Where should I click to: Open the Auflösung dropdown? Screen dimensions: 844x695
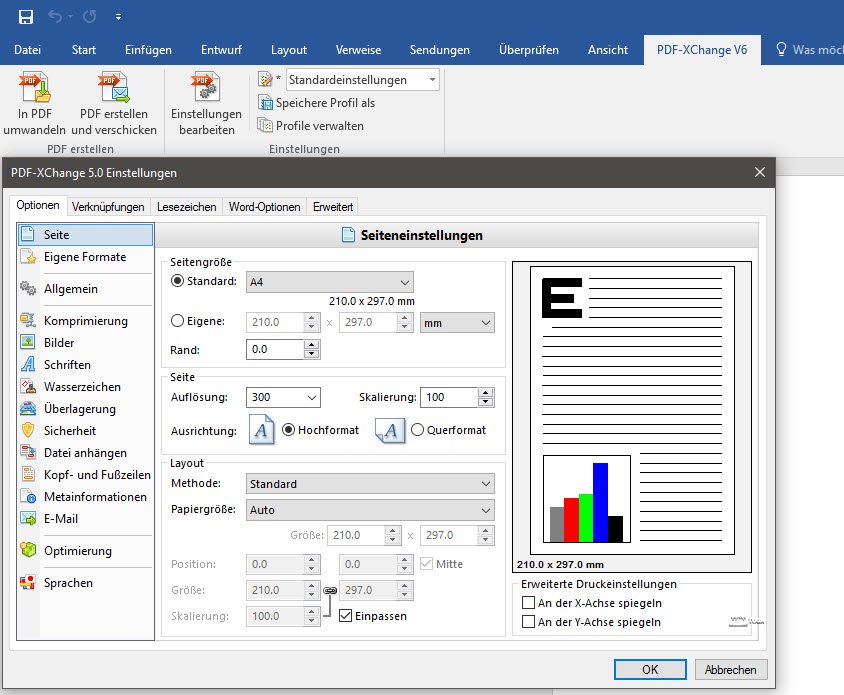pyautogui.click(x=283, y=397)
